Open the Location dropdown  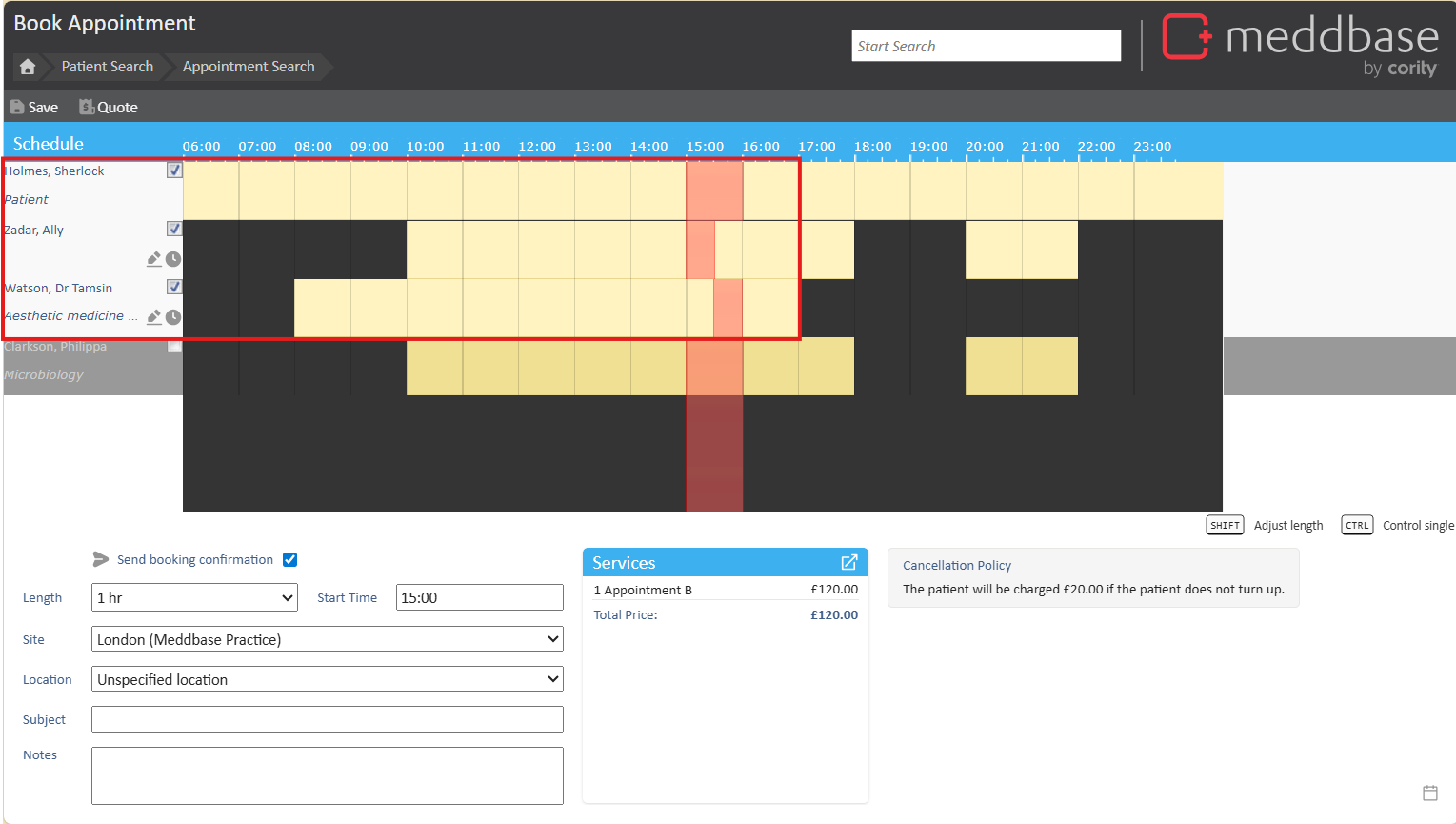tap(327, 679)
